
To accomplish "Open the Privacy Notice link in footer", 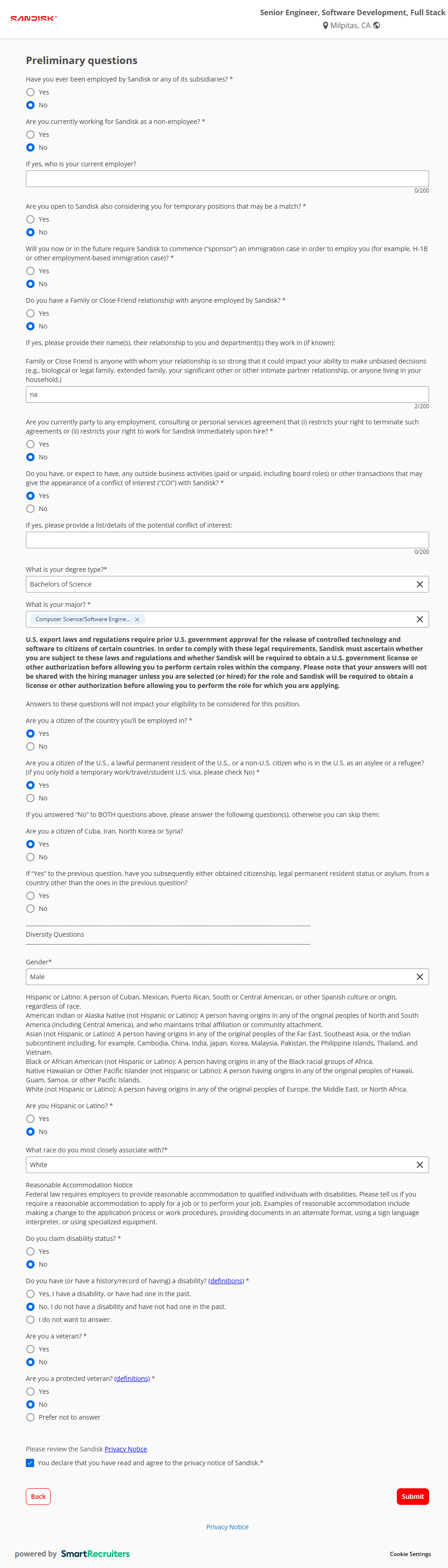I will 227,1527.
